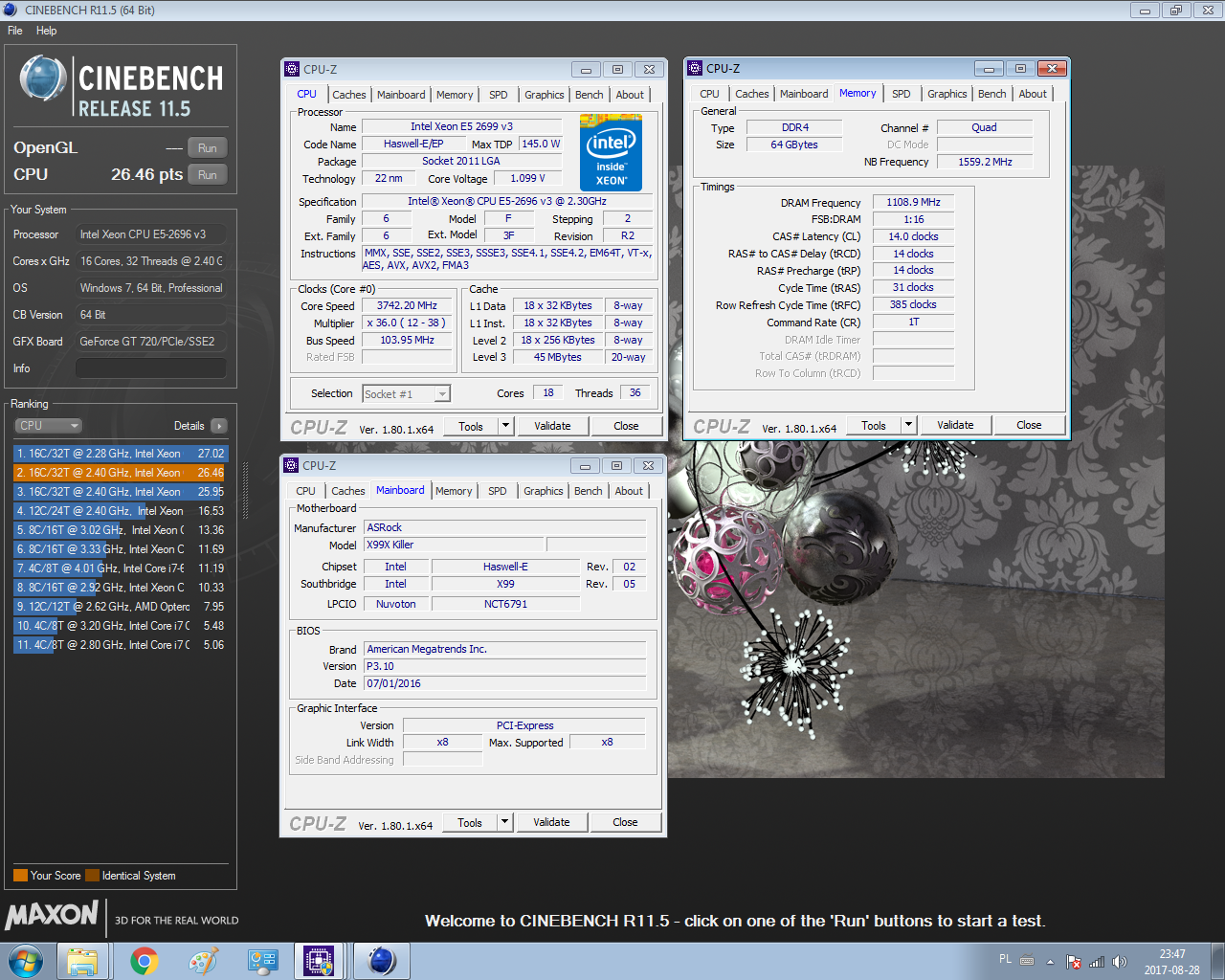
Task: Click Mainboard tab in Memory window
Action: pos(804,94)
